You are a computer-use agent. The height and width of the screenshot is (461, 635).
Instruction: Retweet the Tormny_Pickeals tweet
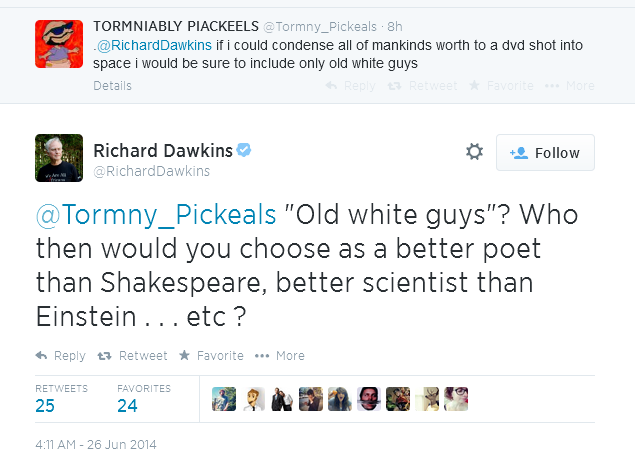pos(422,86)
